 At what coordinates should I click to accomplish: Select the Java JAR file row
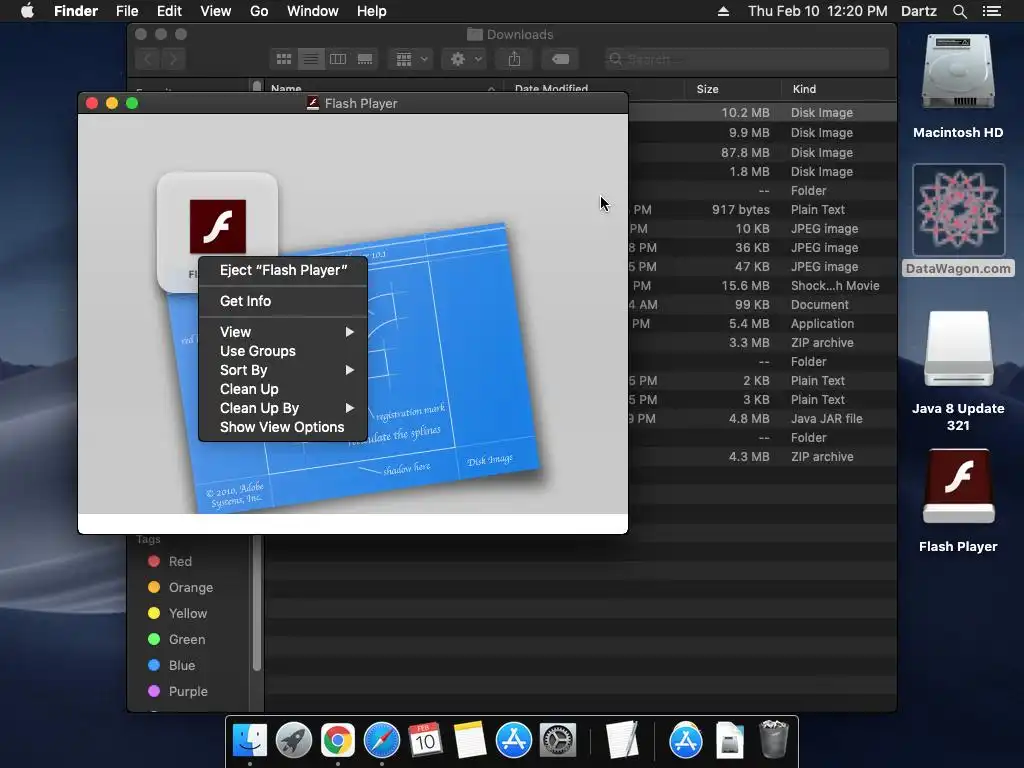coord(762,419)
